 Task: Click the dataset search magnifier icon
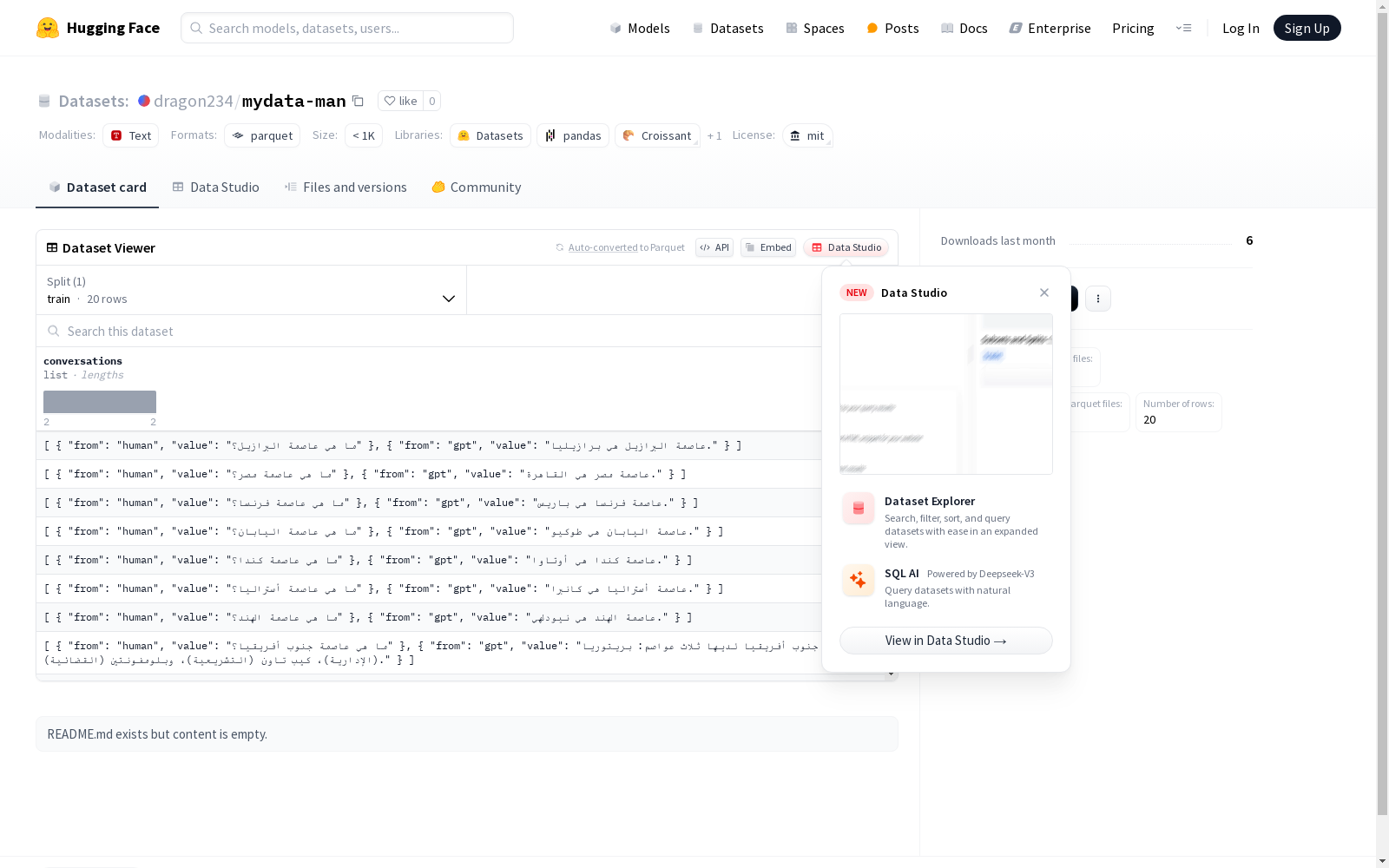click(54, 331)
